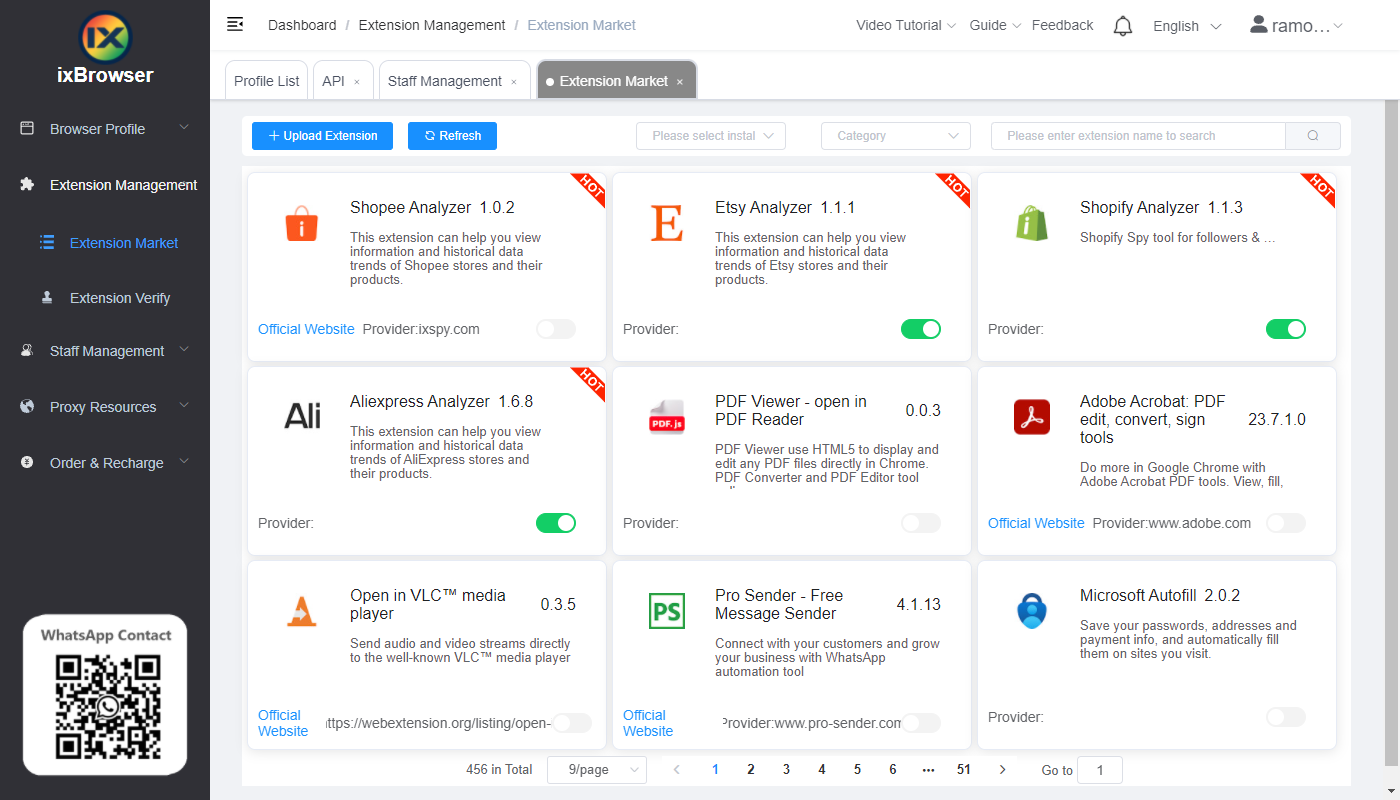
Task: Open the ixBrowser logo icon
Action: (104, 38)
